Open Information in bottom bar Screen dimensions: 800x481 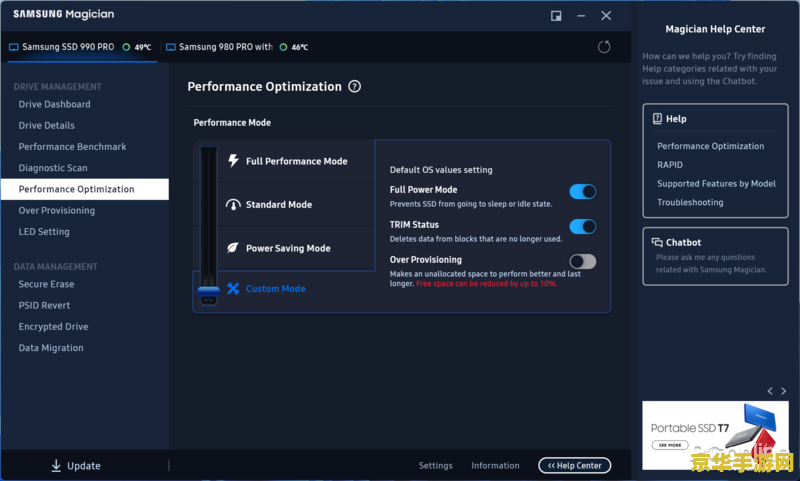tap(495, 465)
